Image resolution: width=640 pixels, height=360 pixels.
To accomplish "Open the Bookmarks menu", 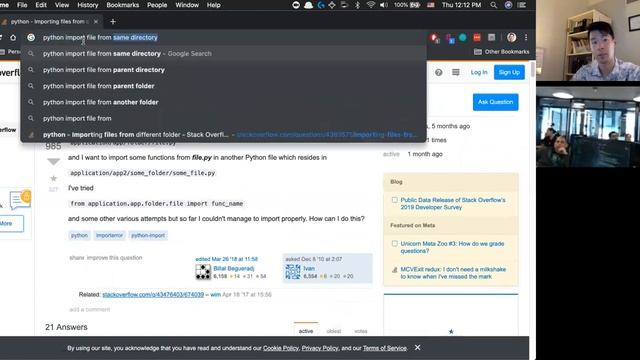I will pos(122,5).
